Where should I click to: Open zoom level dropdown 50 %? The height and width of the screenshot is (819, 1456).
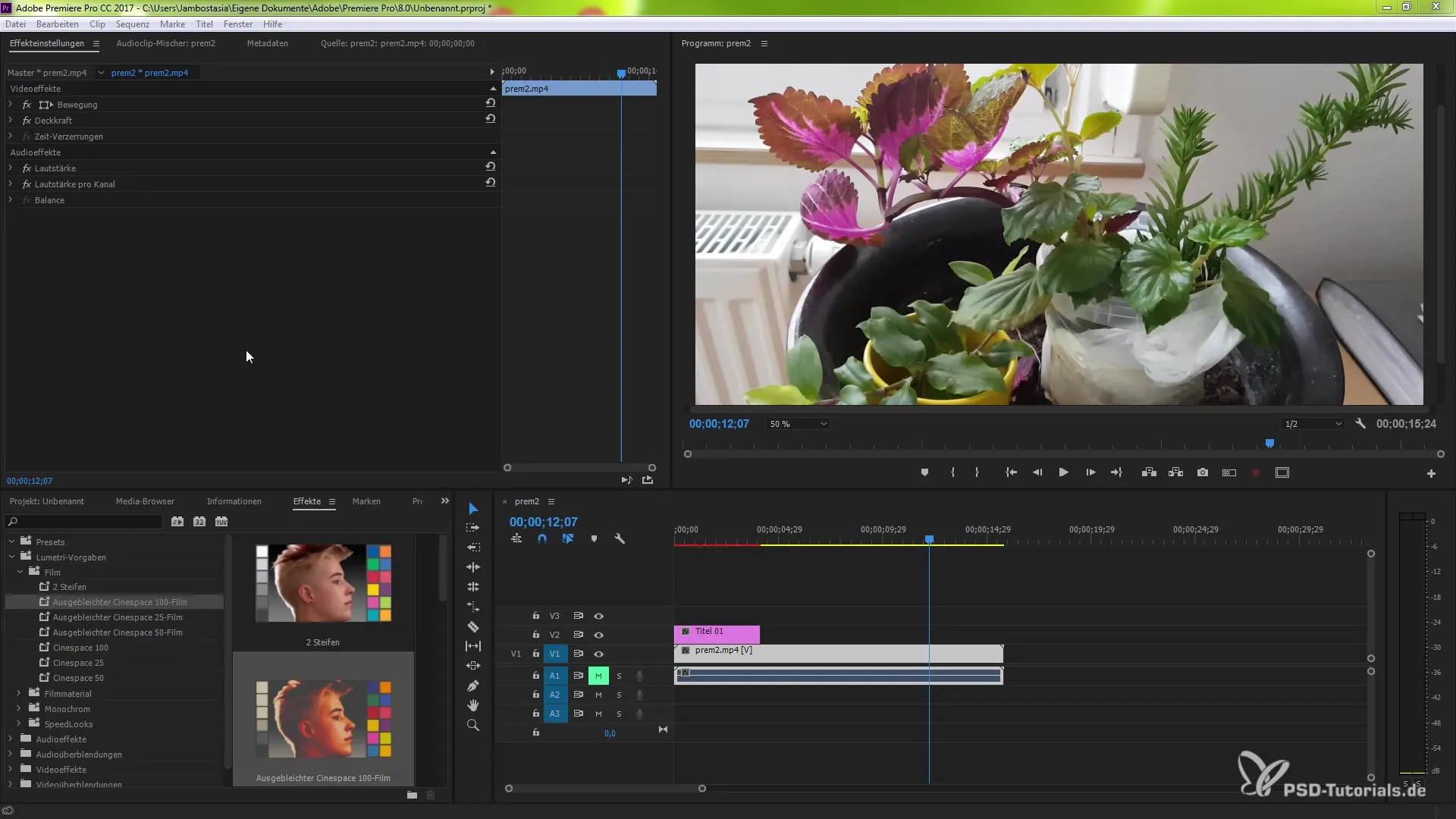tap(799, 424)
